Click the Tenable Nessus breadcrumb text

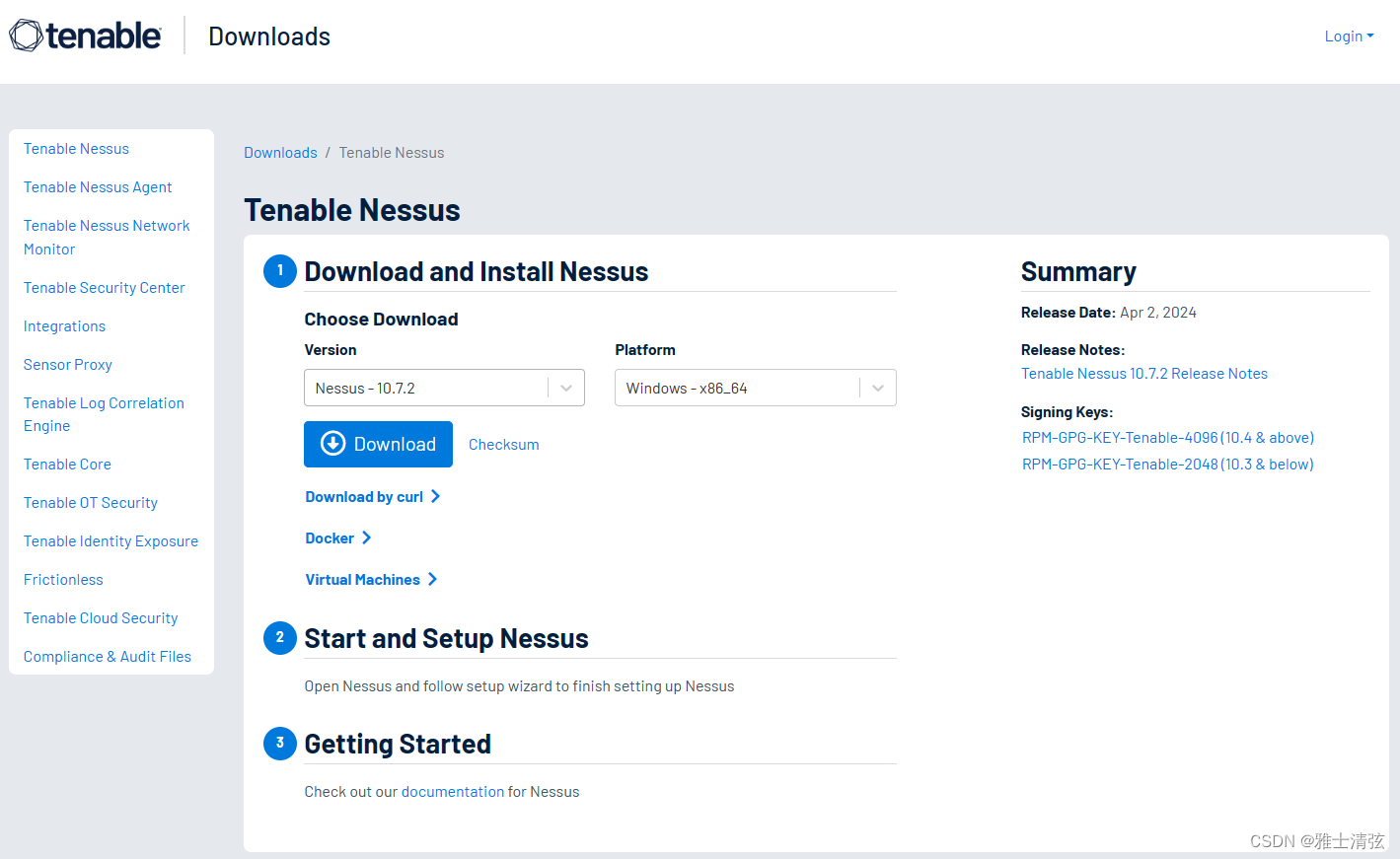point(392,153)
